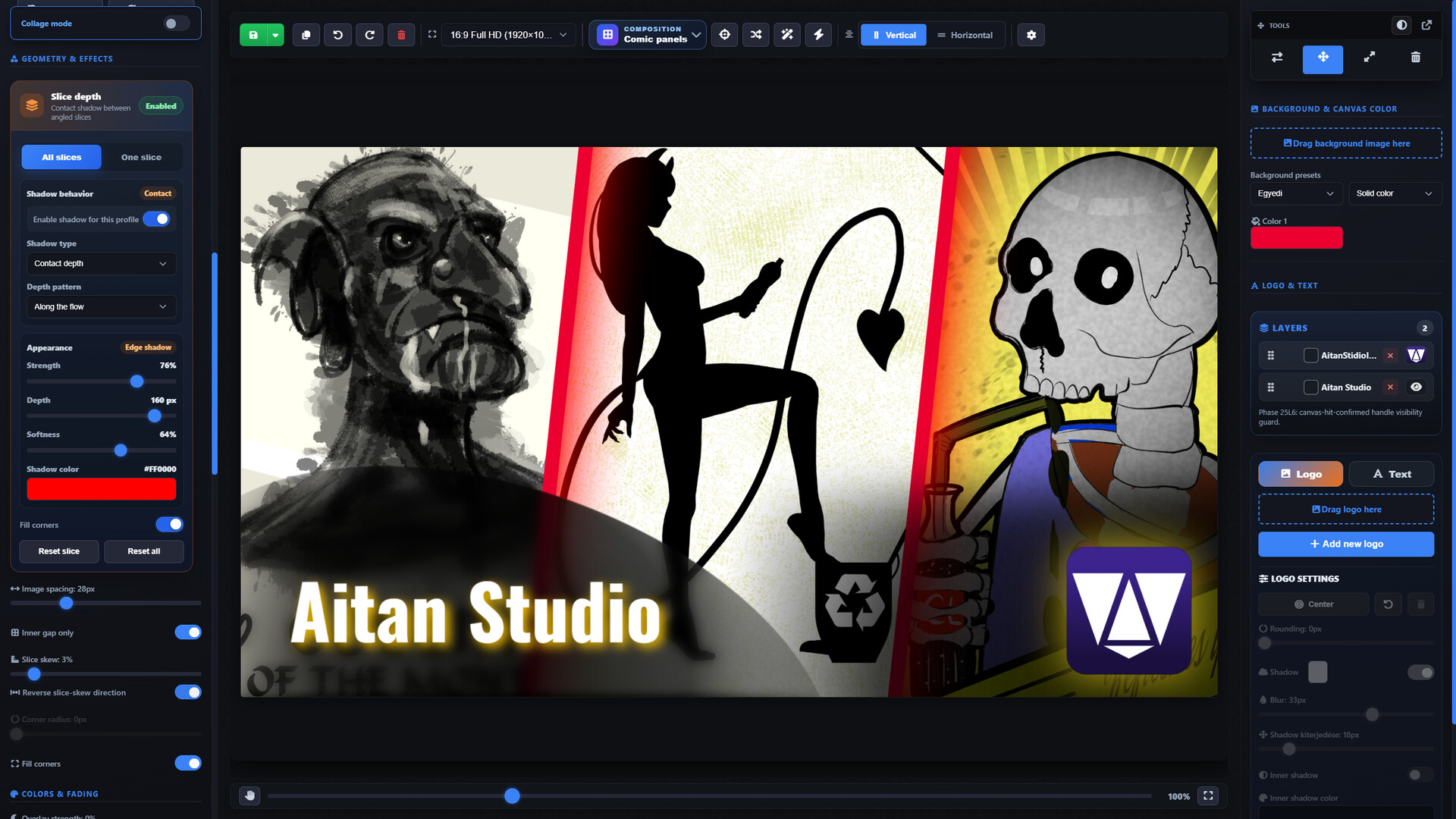Open the Shadow type Contact depth dropdown
Viewport: 1456px width, 819px height.
tap(101, 263)
